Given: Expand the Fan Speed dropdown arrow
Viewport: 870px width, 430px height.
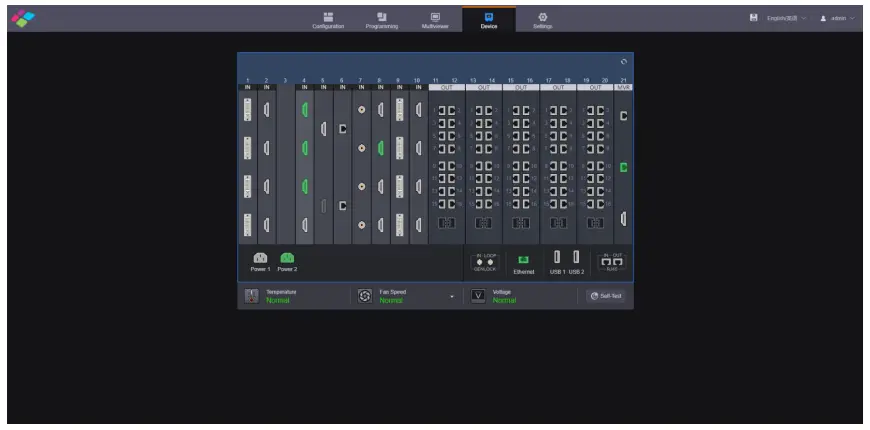Looking at the screenshot, I should 452,297.
